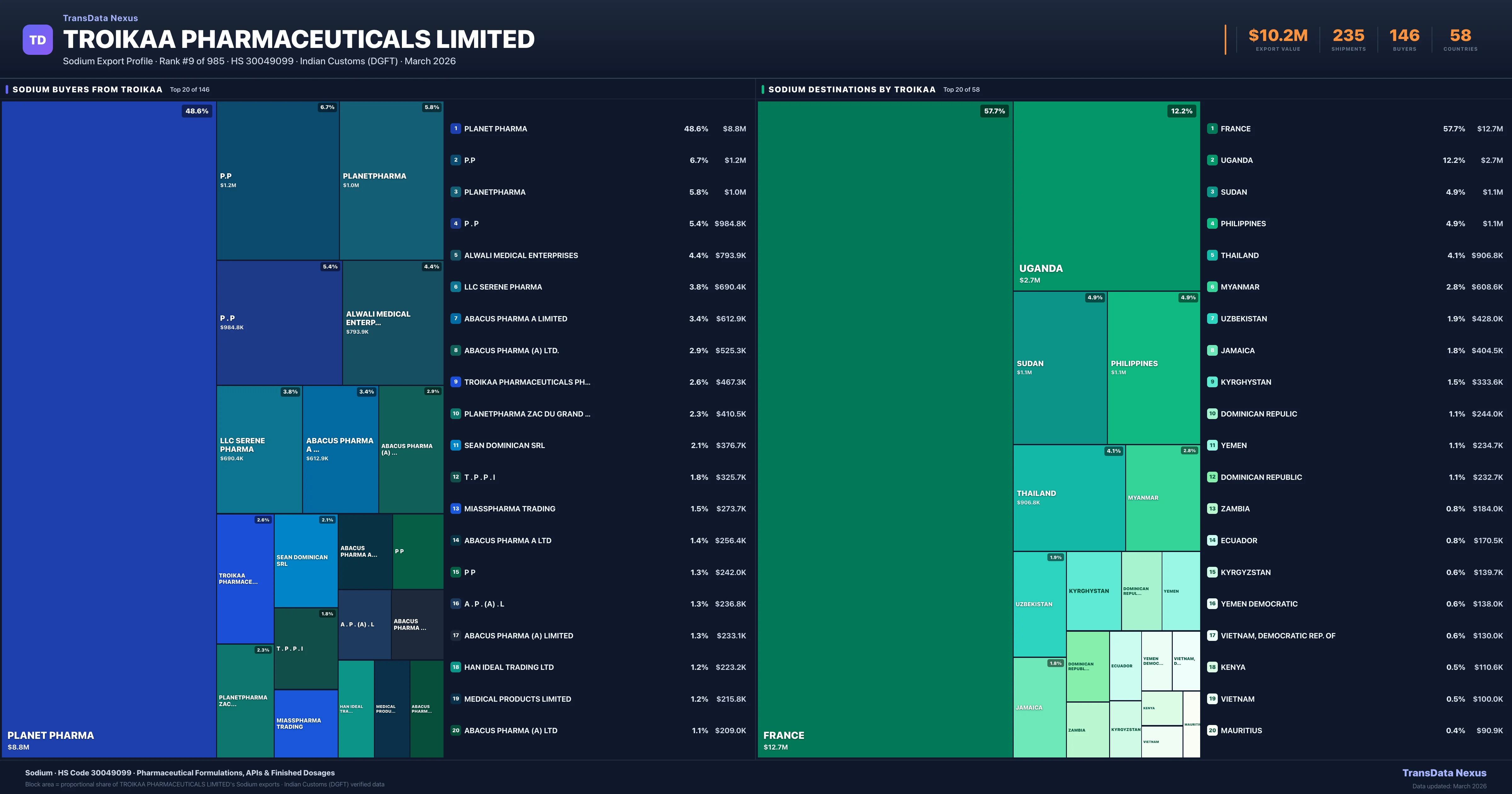
Task: Click rank 5 badge for ALWALI MEDICAL ENTERPRISES
Action: click(455, 256)
